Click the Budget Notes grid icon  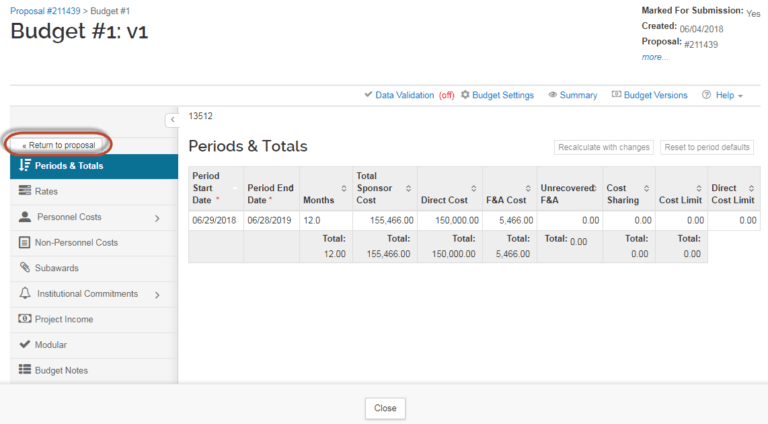26,370
